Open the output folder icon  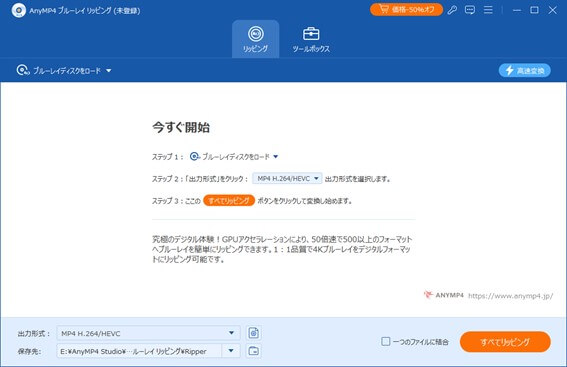[253, 351]
